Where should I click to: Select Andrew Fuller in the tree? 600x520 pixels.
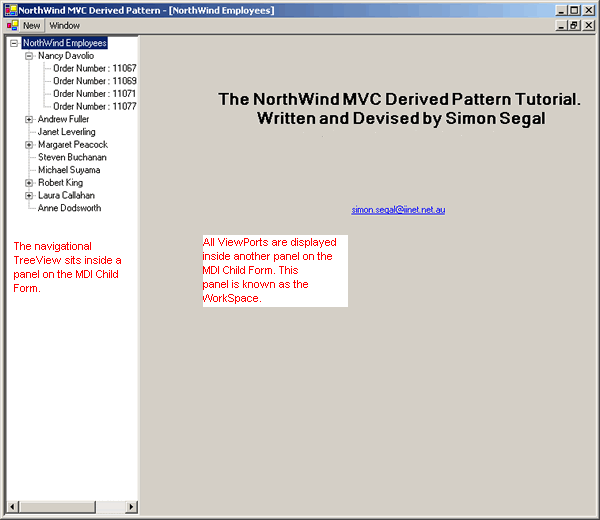click(x=64, y=119)
